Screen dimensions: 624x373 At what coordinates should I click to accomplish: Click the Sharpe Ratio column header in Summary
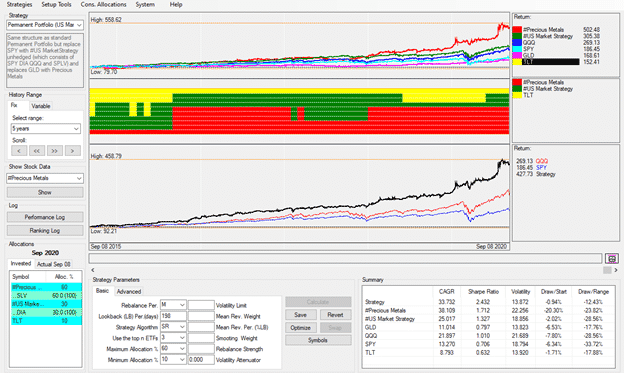pyautogui.click(x=483, y=291)
